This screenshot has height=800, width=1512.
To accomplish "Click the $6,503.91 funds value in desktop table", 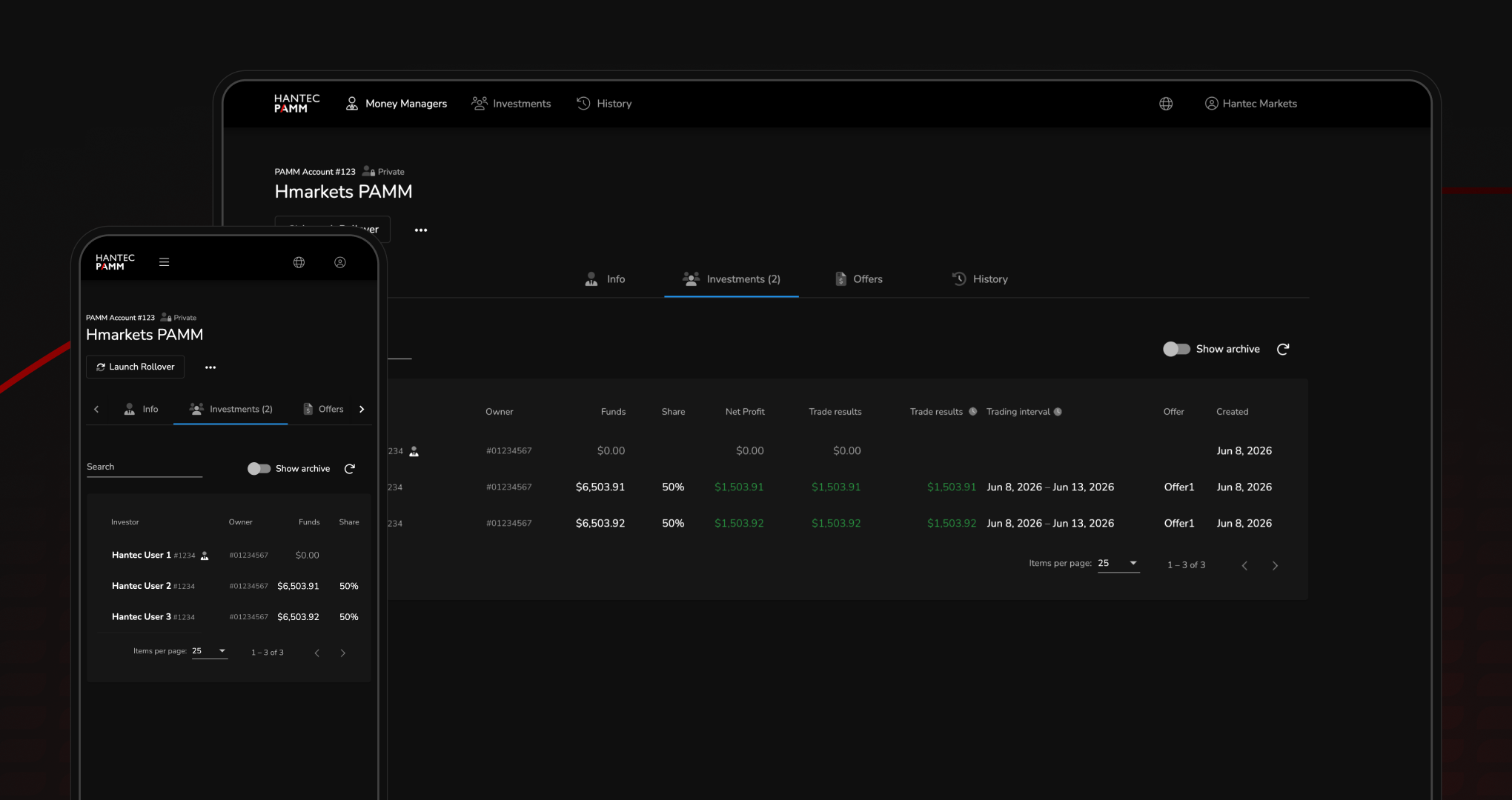I will 600,487.
